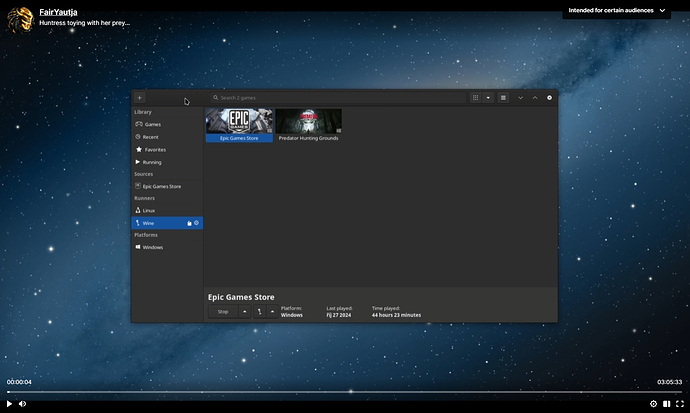Switch to grid view icon
The image size is (690, 413).
[475, 98]
